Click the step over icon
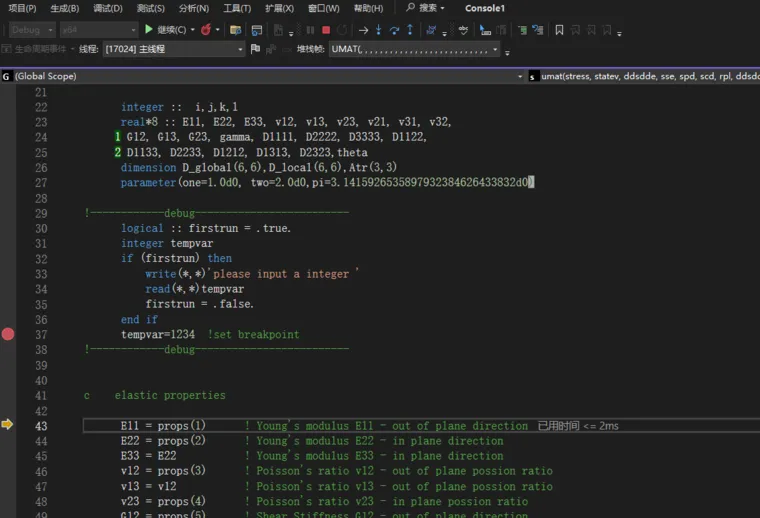 click(x=394, y=30)
